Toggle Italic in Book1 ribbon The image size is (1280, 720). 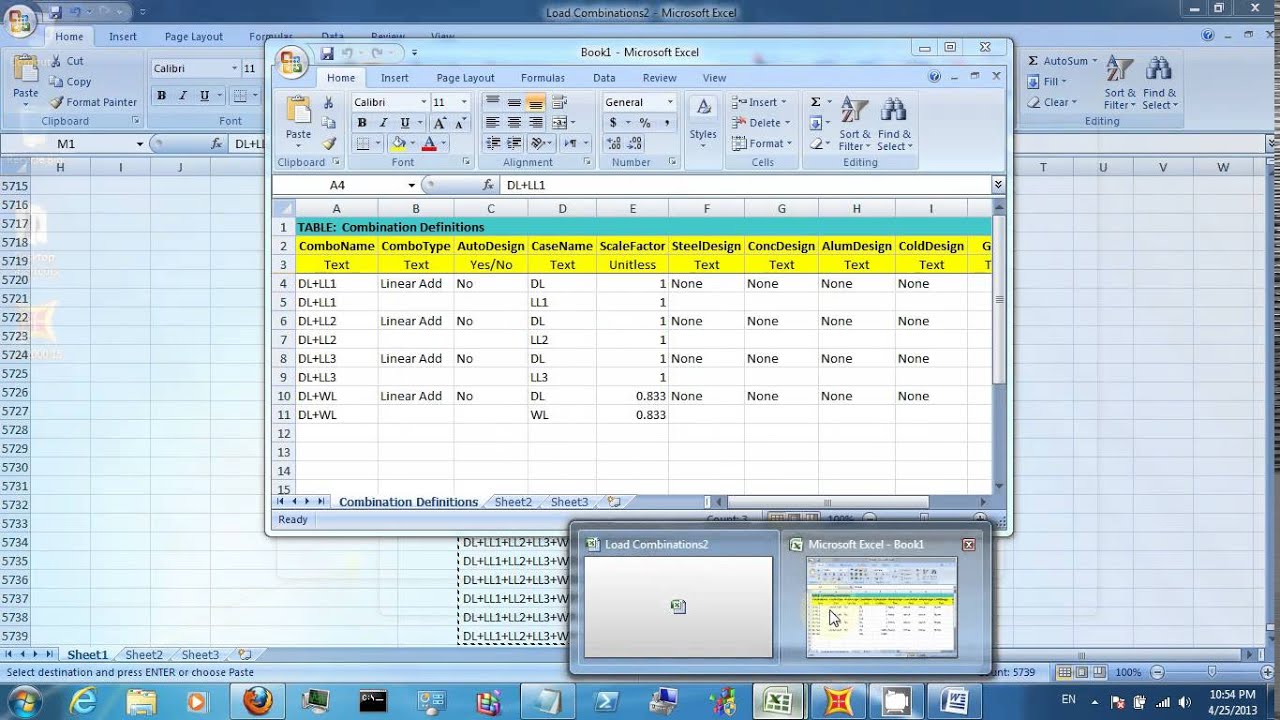[383, 123]
